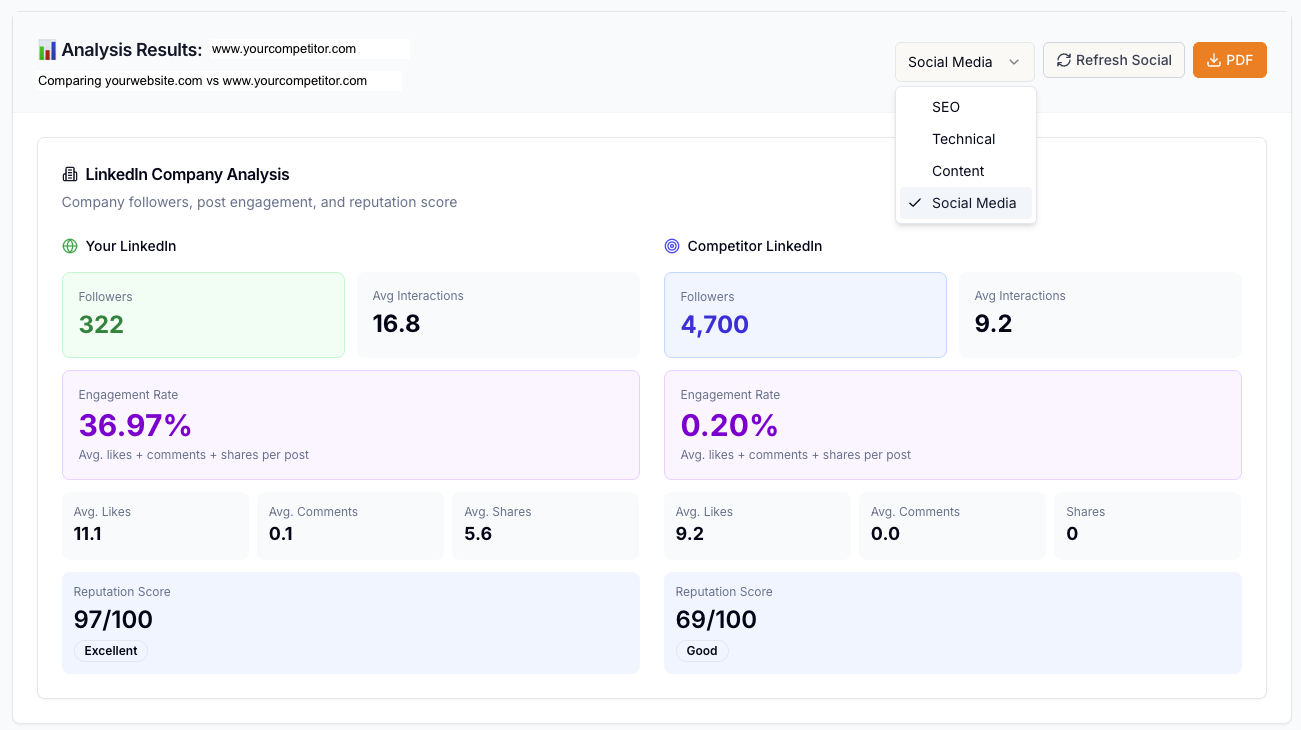
Task: Click the Good reputation badge
Action: click(x=702, y=651)
